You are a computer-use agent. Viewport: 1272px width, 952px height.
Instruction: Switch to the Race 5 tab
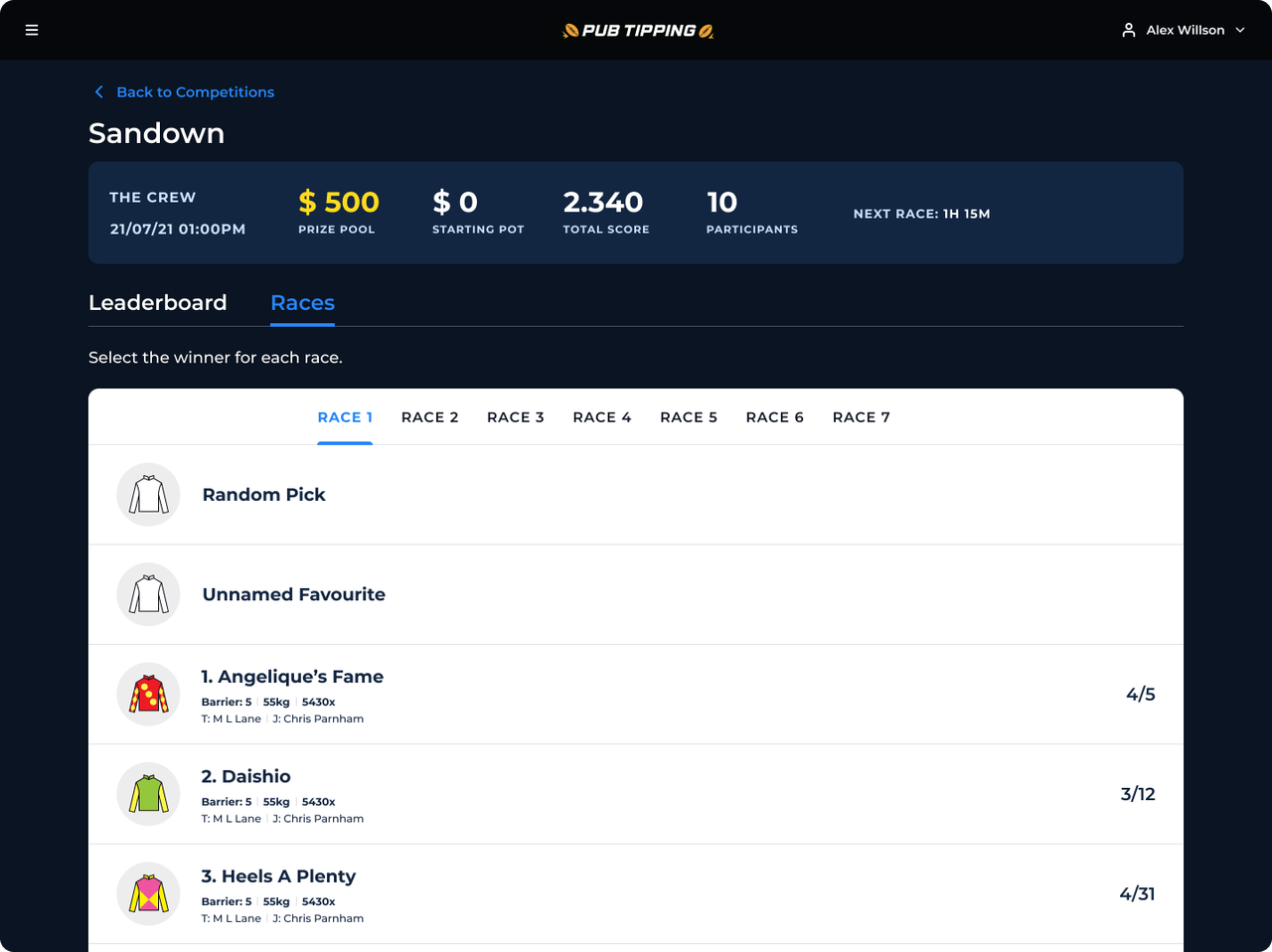click(x=688, y=417)
